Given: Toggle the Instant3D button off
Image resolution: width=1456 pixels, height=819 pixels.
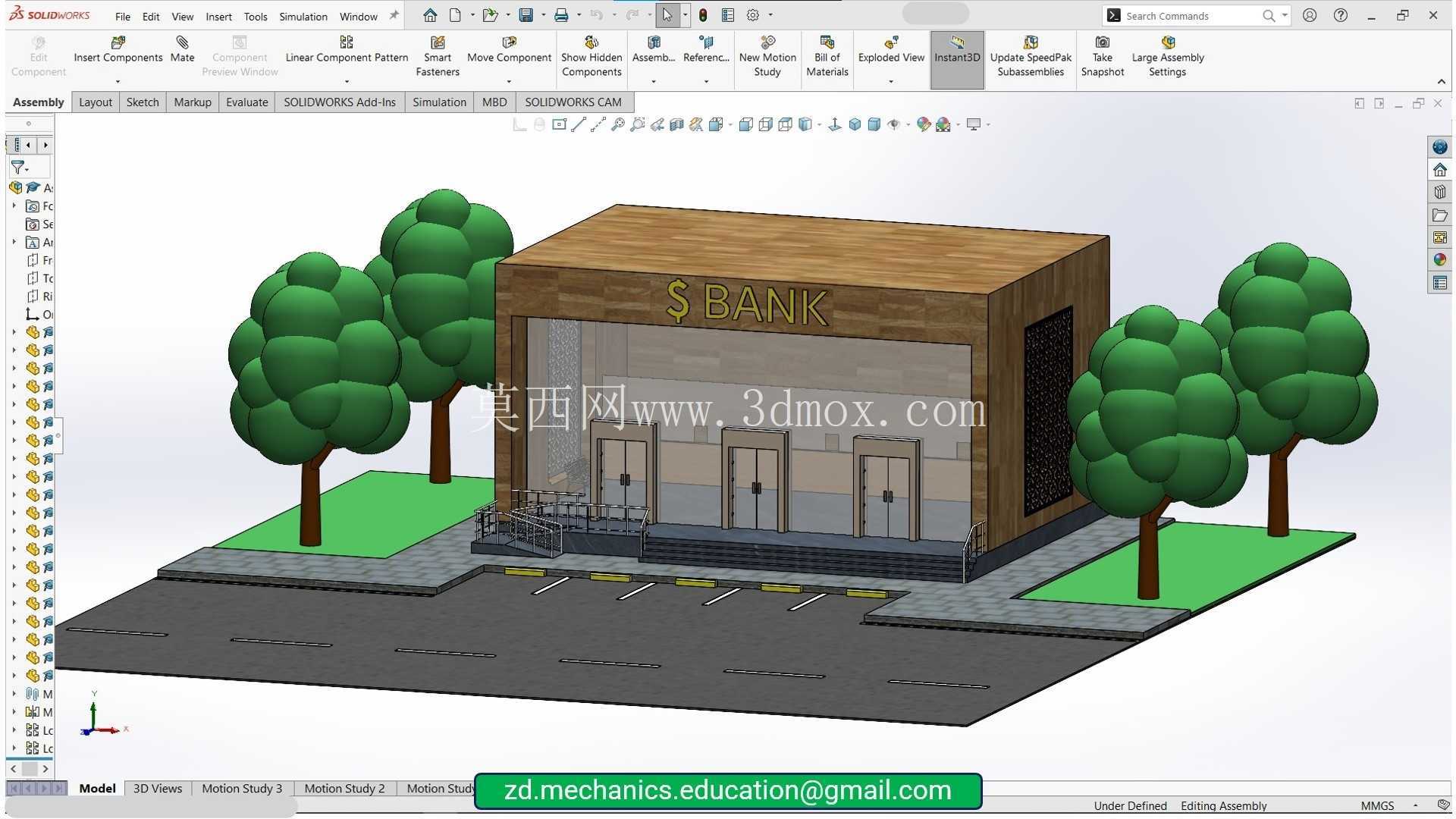Looking at the screenshot, I should coord(957,59).
